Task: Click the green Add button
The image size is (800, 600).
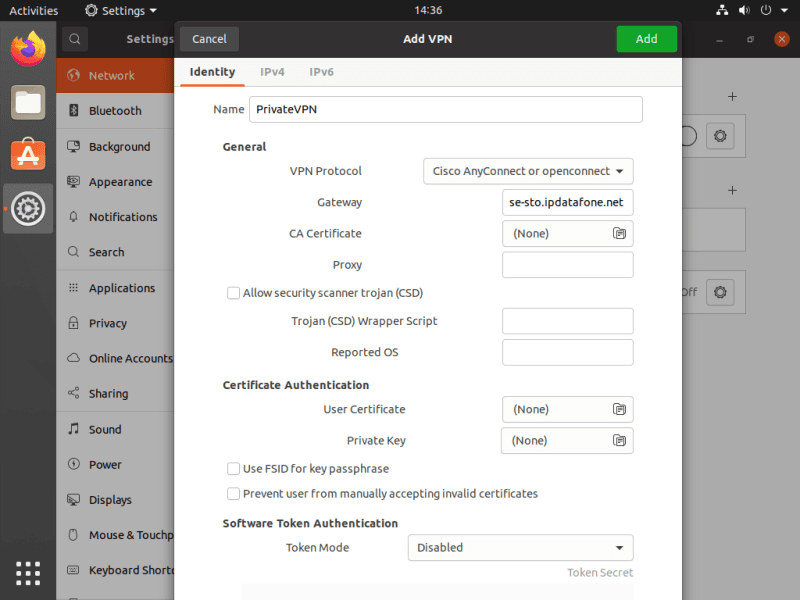Action: pyautogui.click(x=646, y=39)
